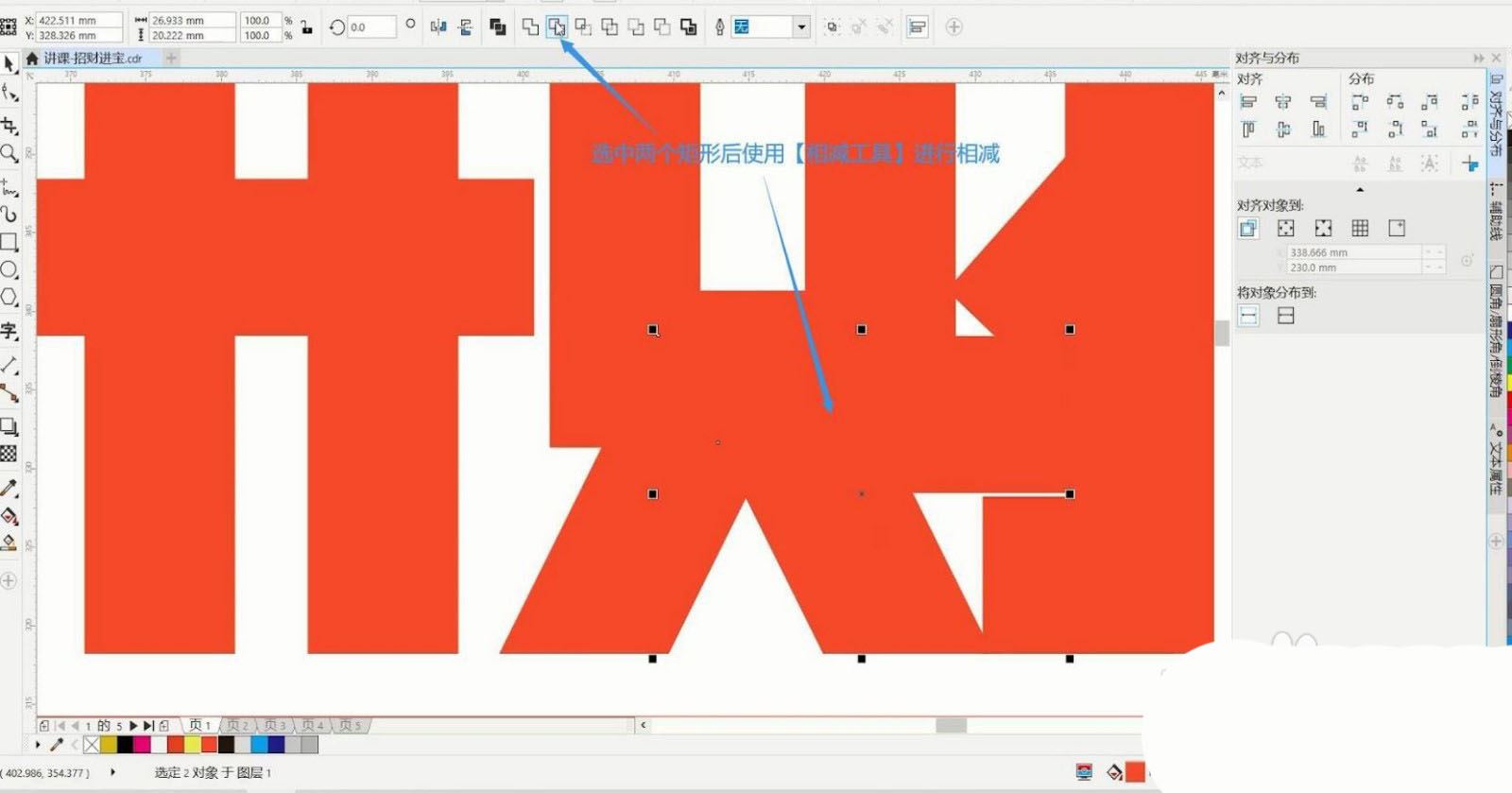Click the Weld shapes button
Screen dimensions: 1512x793
[530, 26]
